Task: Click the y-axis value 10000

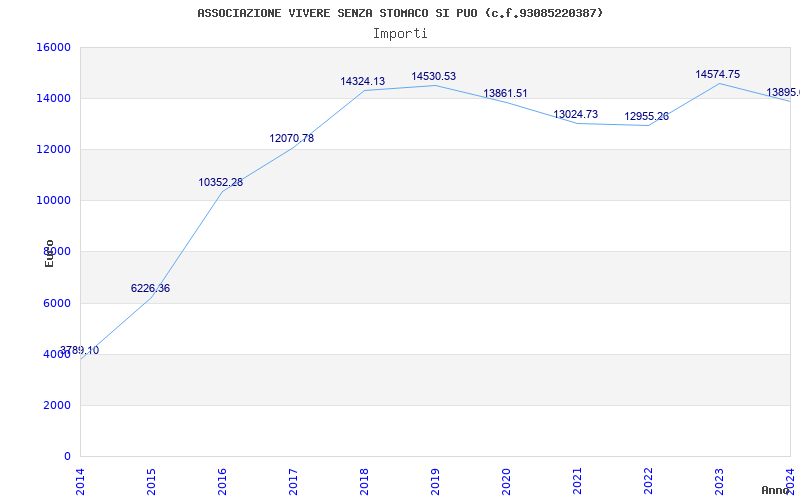Action: coord(53,201)
